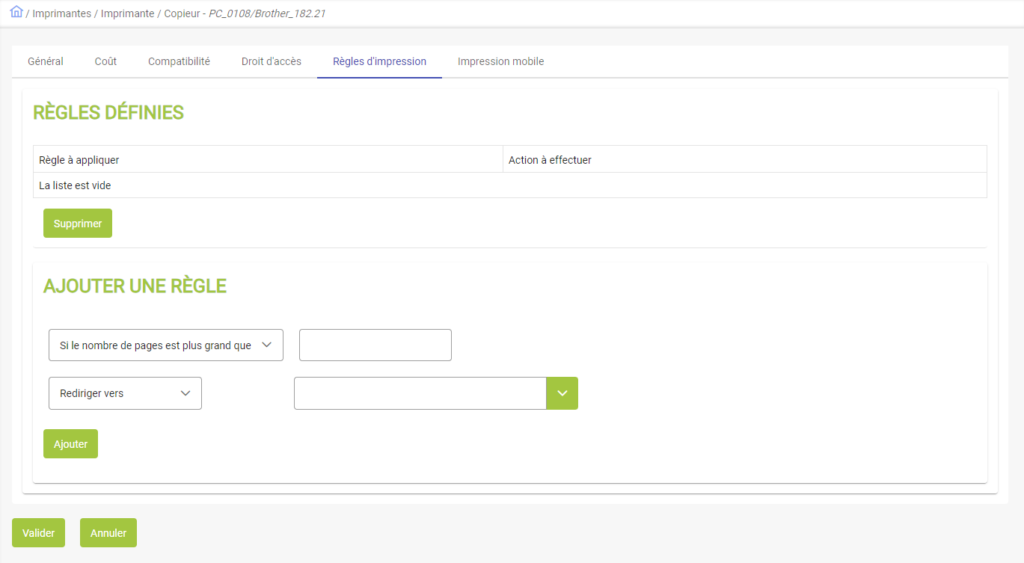
Task: Open the Imprimante breadcrumb link
Action: [127, 14]
